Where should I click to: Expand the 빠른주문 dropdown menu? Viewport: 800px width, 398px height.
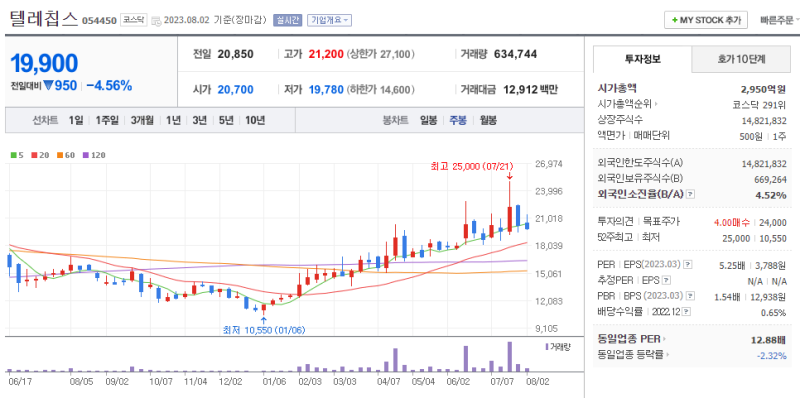pyautogui.click(x=779, y=20)
